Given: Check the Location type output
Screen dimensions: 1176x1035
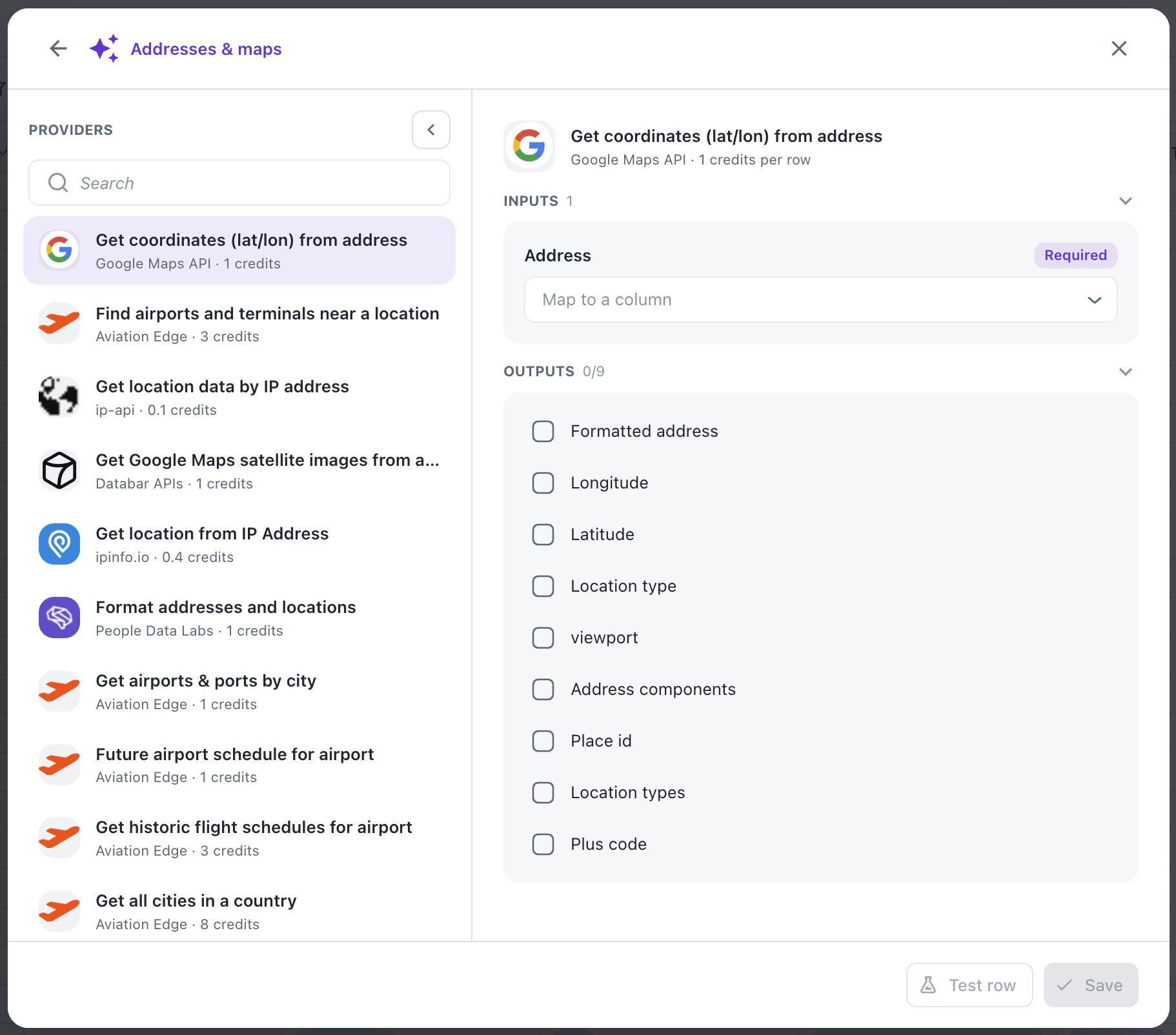Looking at the screenshot, I should click(x=543, y=586).
